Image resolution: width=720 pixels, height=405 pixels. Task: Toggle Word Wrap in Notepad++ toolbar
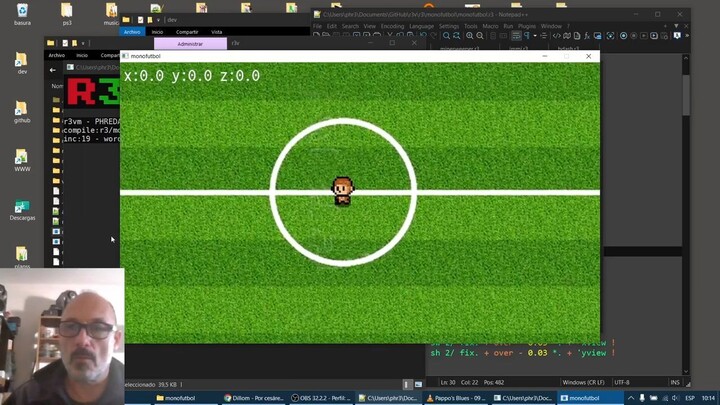point(517,36)
